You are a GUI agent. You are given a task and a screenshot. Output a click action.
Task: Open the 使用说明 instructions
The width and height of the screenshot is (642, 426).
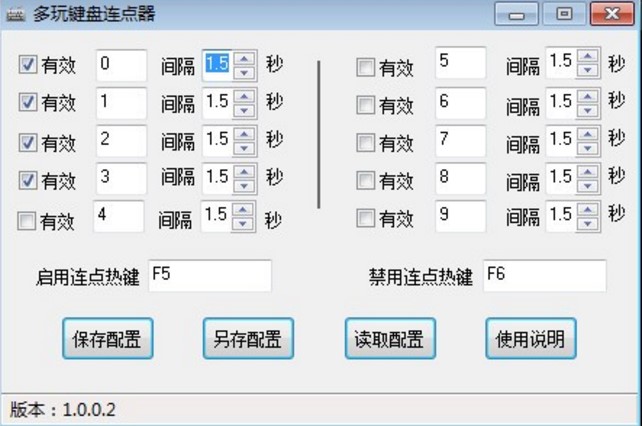pos(531,339)
